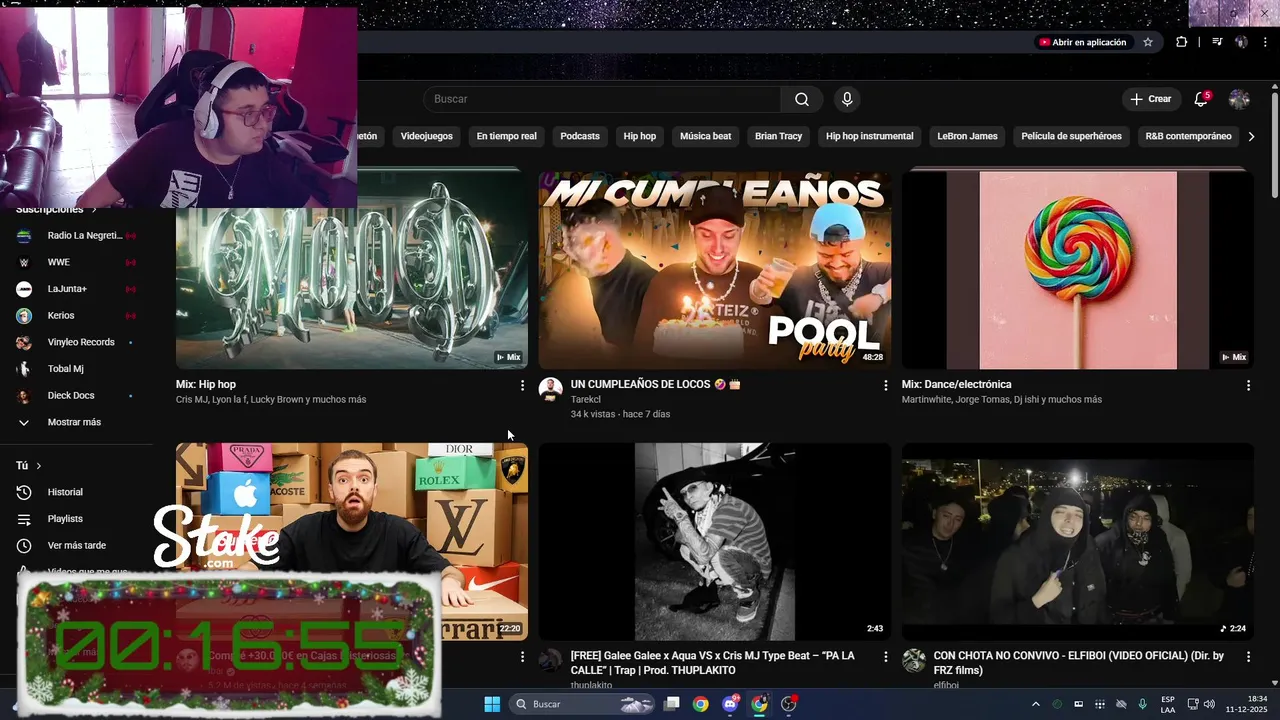Click the search magnifier button

[802, 99]
